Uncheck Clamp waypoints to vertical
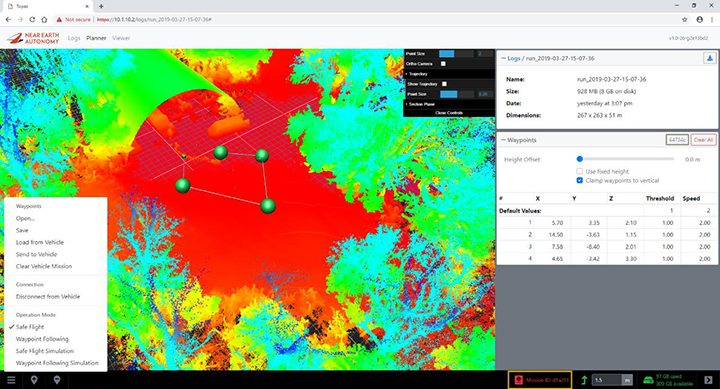 click(x=579, y=180)
